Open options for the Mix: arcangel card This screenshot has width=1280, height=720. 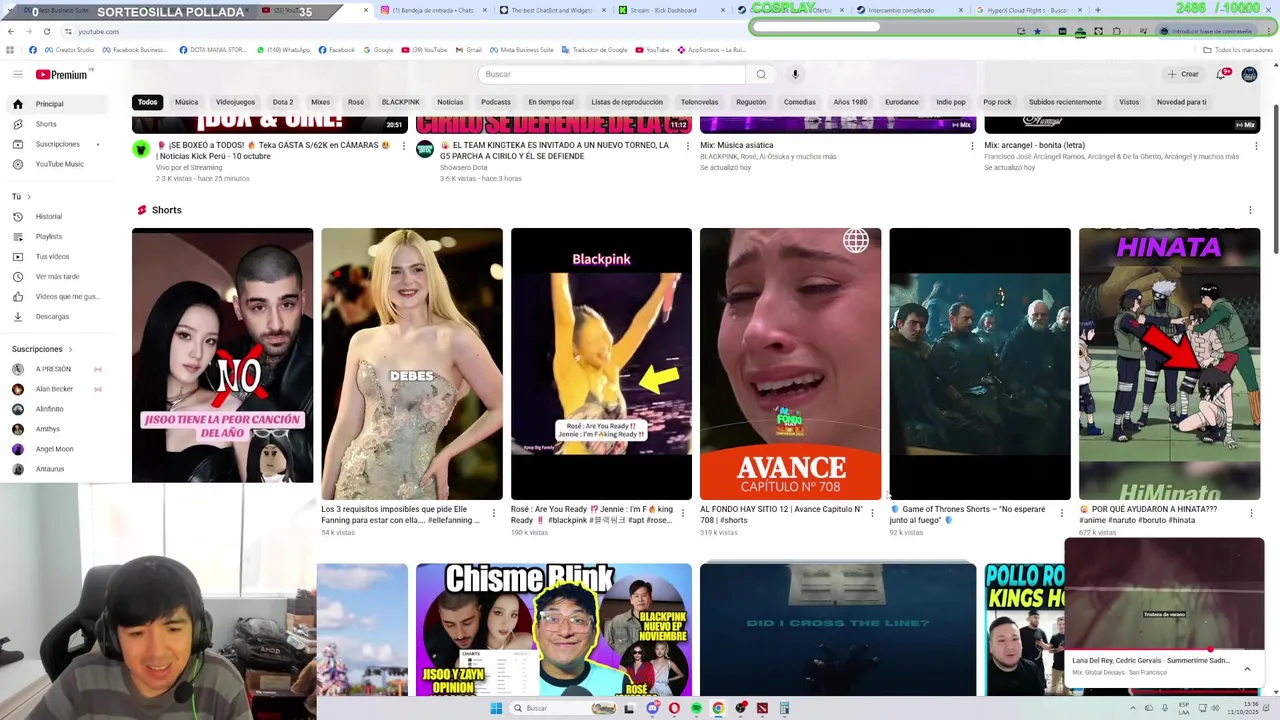(x=1256, y=146)
